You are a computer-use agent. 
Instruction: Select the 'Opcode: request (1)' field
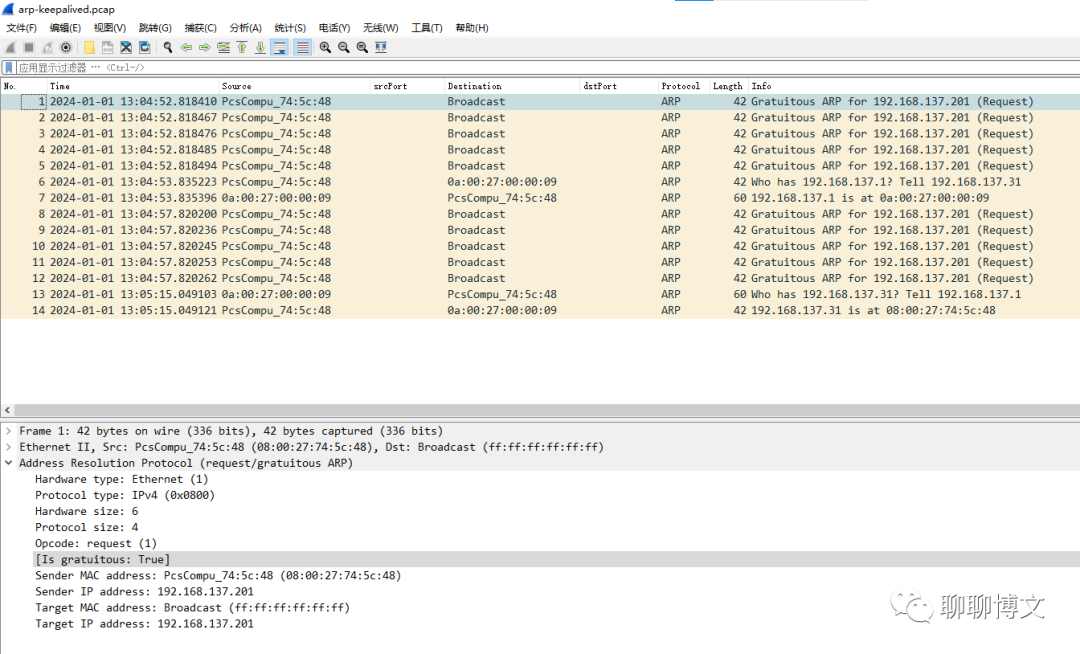point(96,543)
